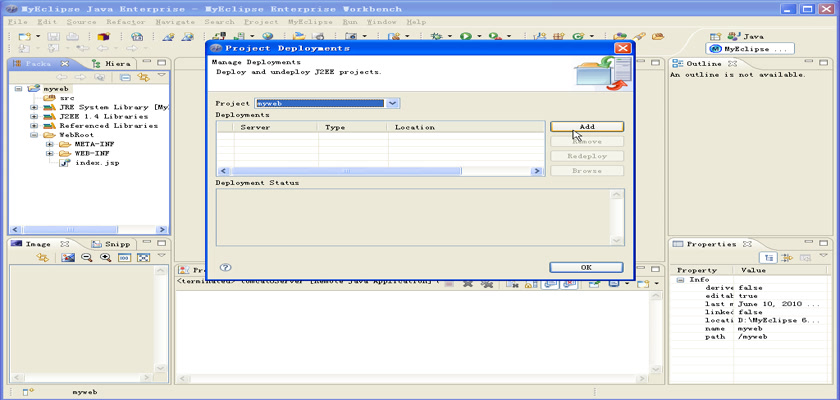
Task: Select the Image preview tab
Action: pyautogui.click(x=40, y=244)
